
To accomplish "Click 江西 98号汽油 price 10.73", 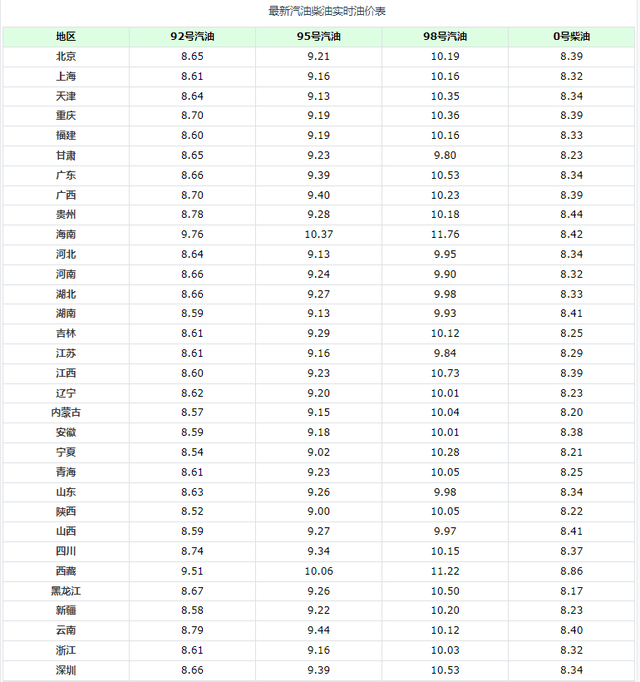I will click(x=446, y=373).
